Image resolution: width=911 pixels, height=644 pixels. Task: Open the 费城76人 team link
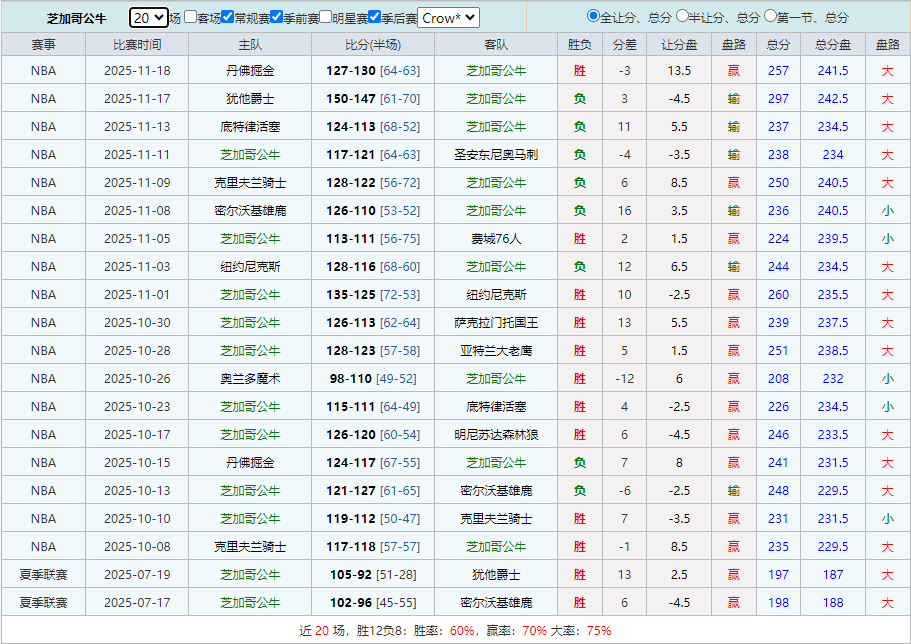click(x=496, y=239)
